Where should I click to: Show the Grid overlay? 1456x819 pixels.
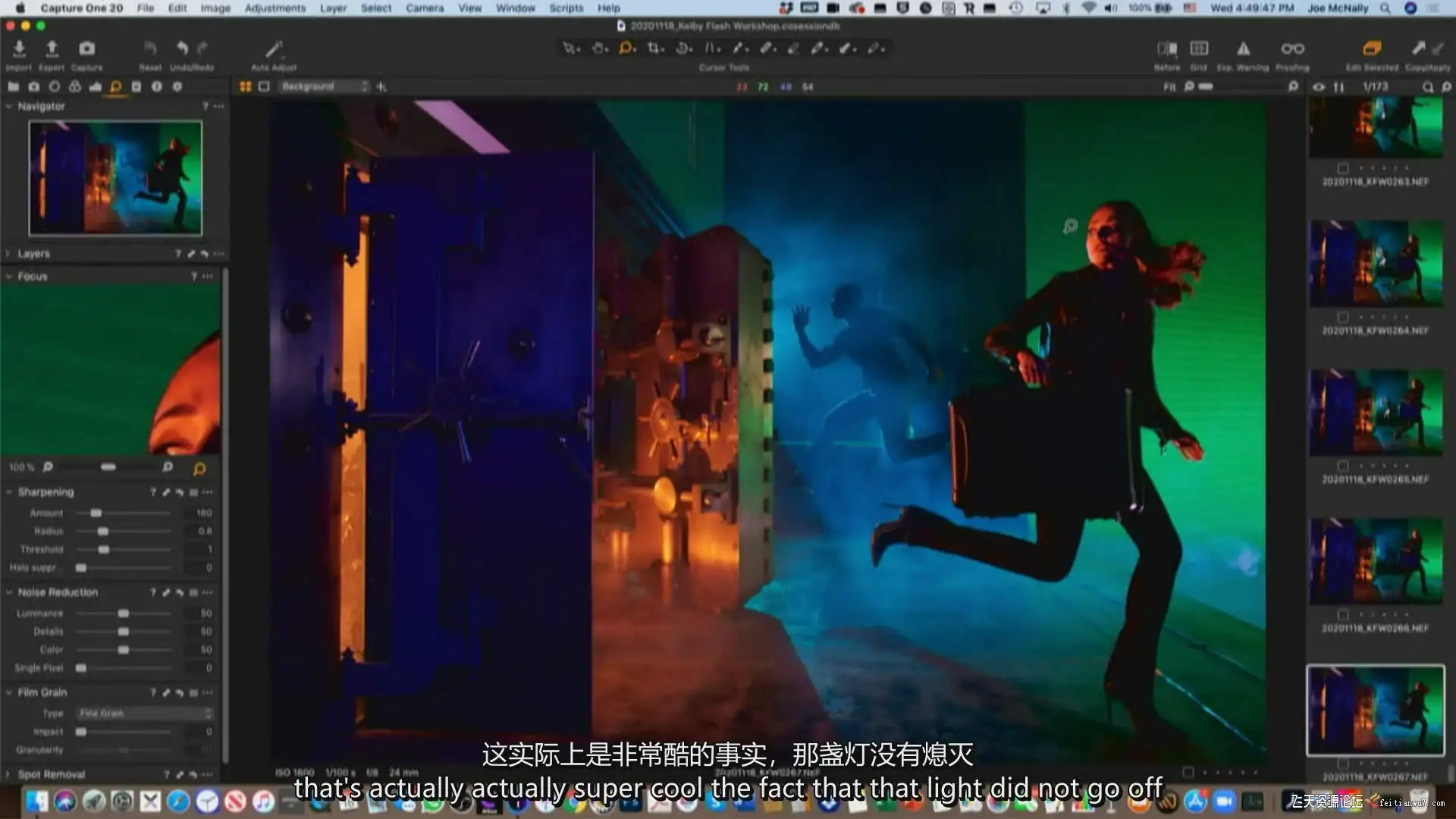point(1199,49)
